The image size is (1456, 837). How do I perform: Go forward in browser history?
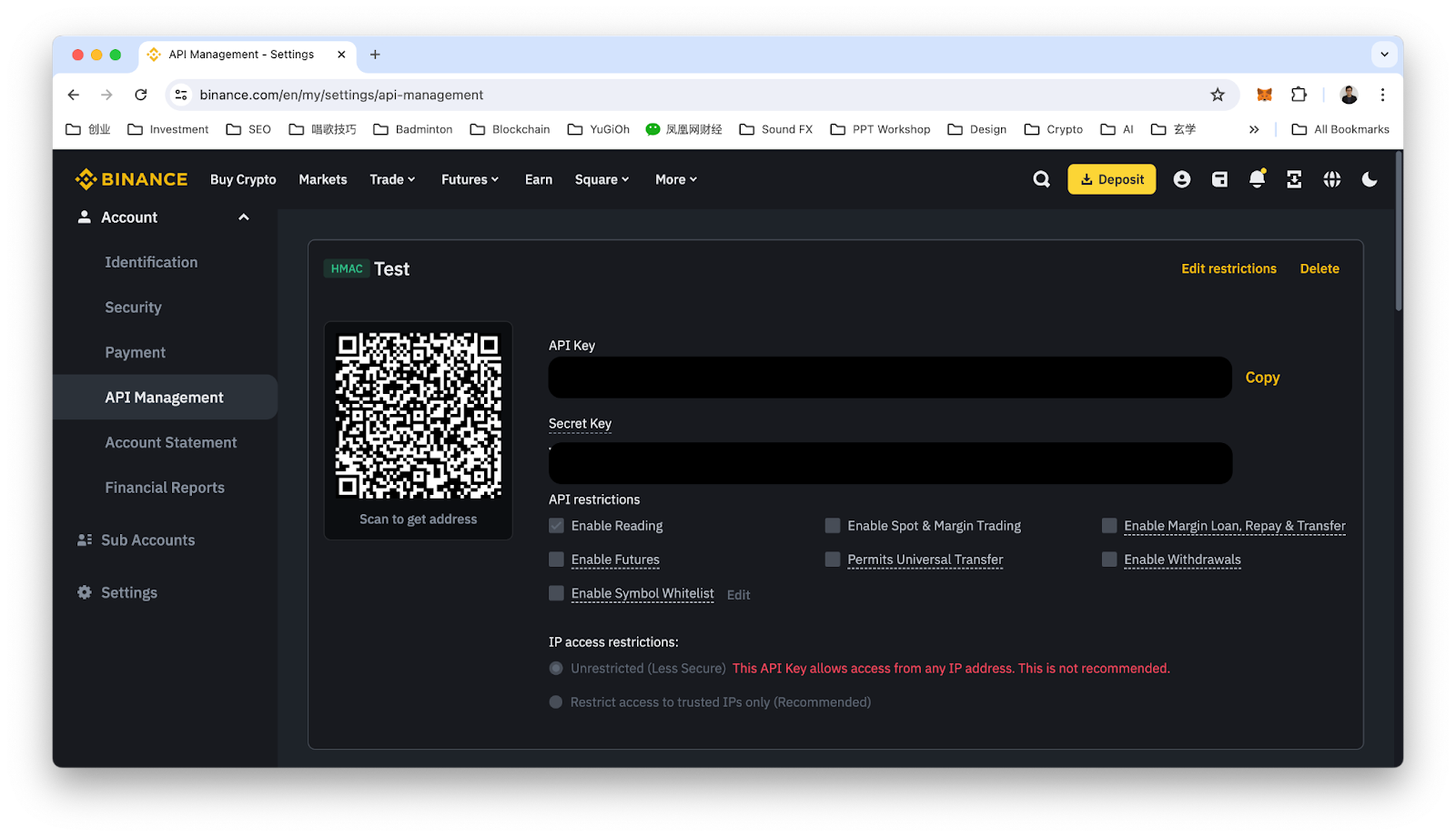pyautogui.click(x=107, y=95)
